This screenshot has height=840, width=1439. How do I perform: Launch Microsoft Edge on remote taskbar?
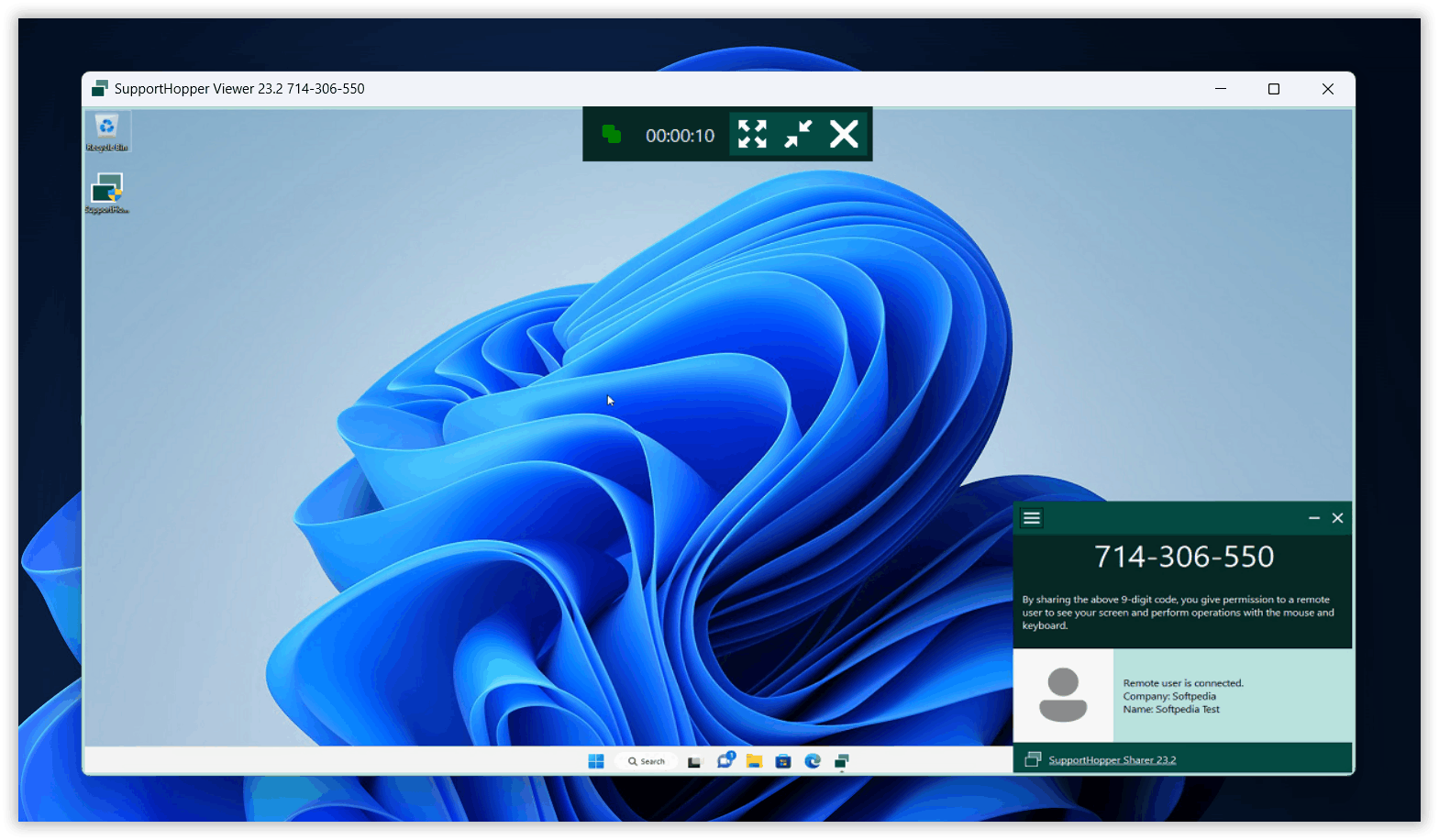(813, 761)
